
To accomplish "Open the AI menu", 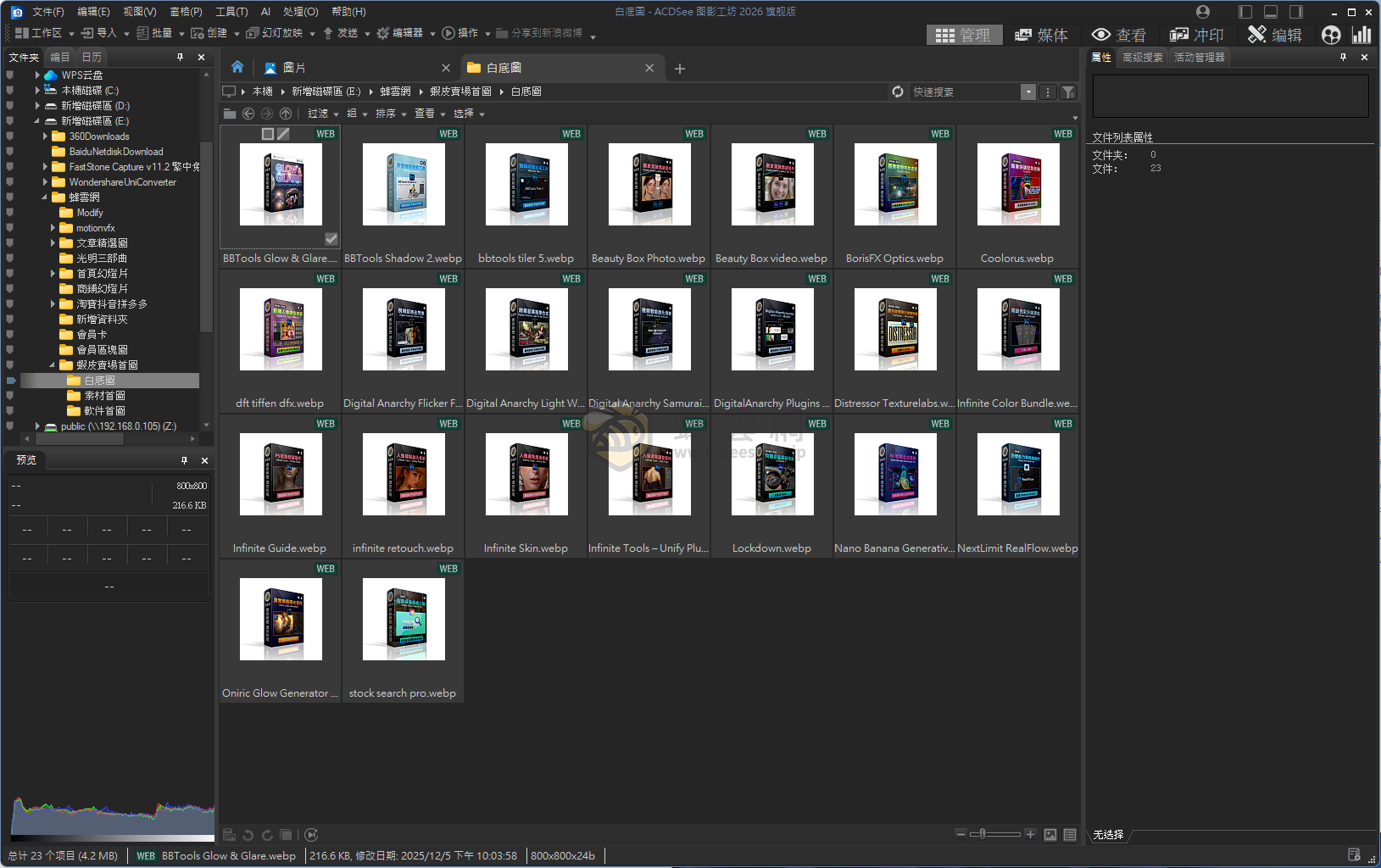I will 265,12.
